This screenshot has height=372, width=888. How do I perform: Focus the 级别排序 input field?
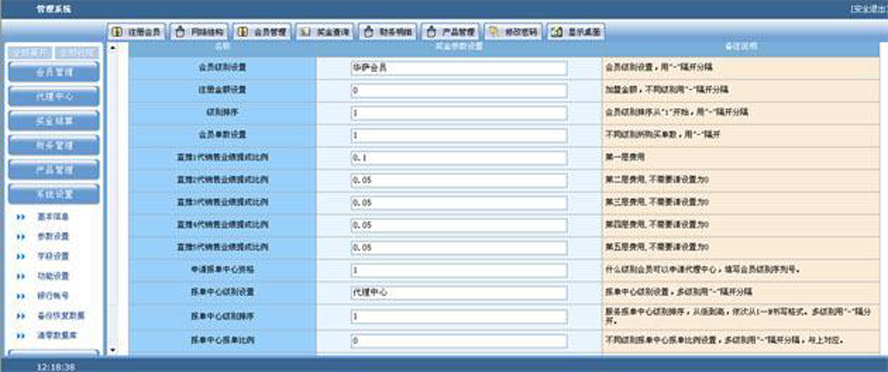pos(459,113)
